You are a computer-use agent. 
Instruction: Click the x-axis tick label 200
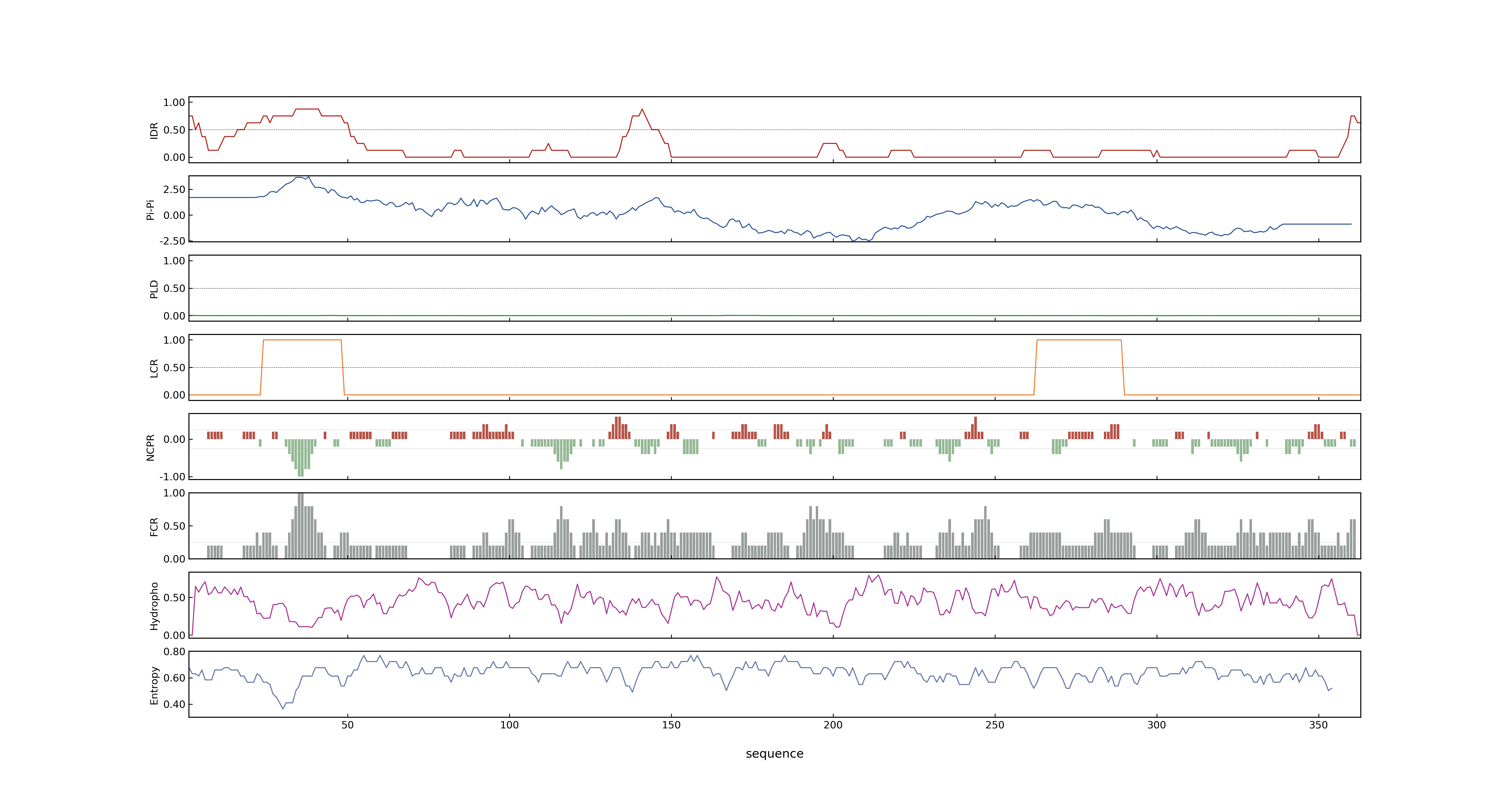tap(833, 725)
